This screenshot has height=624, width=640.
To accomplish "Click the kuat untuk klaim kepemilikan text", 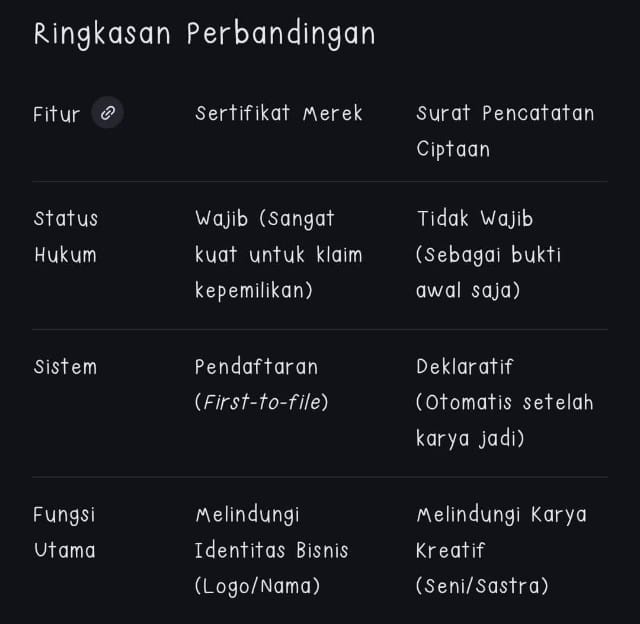I will (x=278, y=272).
